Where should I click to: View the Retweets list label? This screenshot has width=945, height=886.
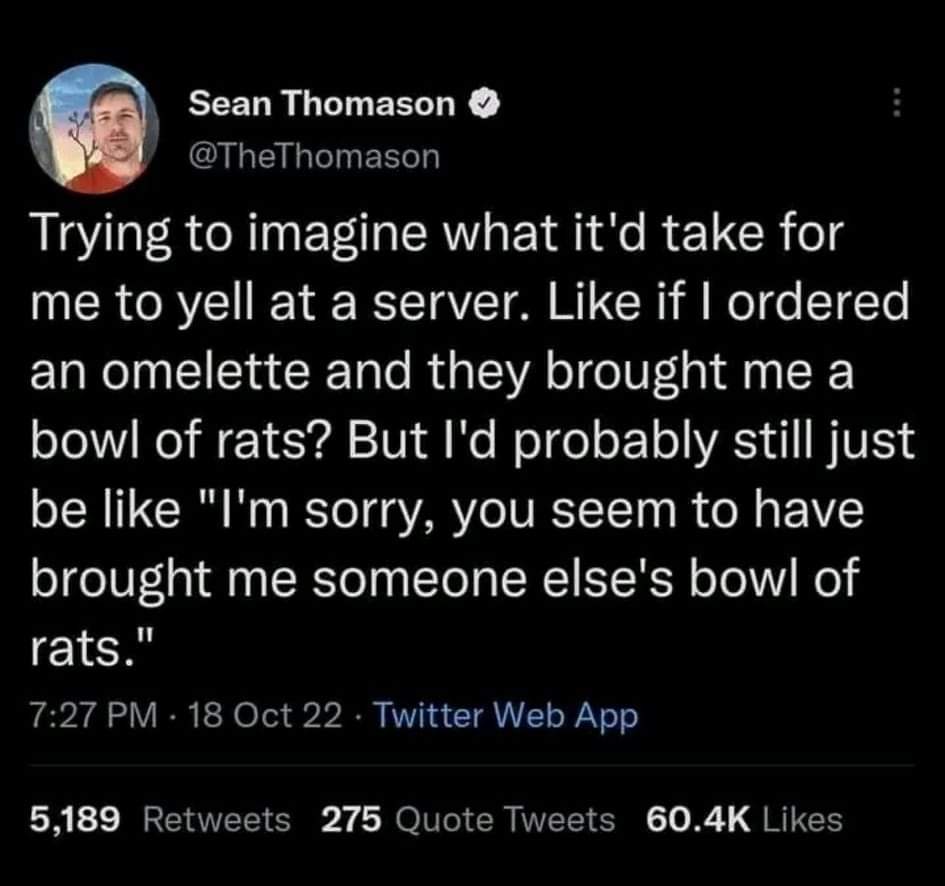[x=218, y=820]
